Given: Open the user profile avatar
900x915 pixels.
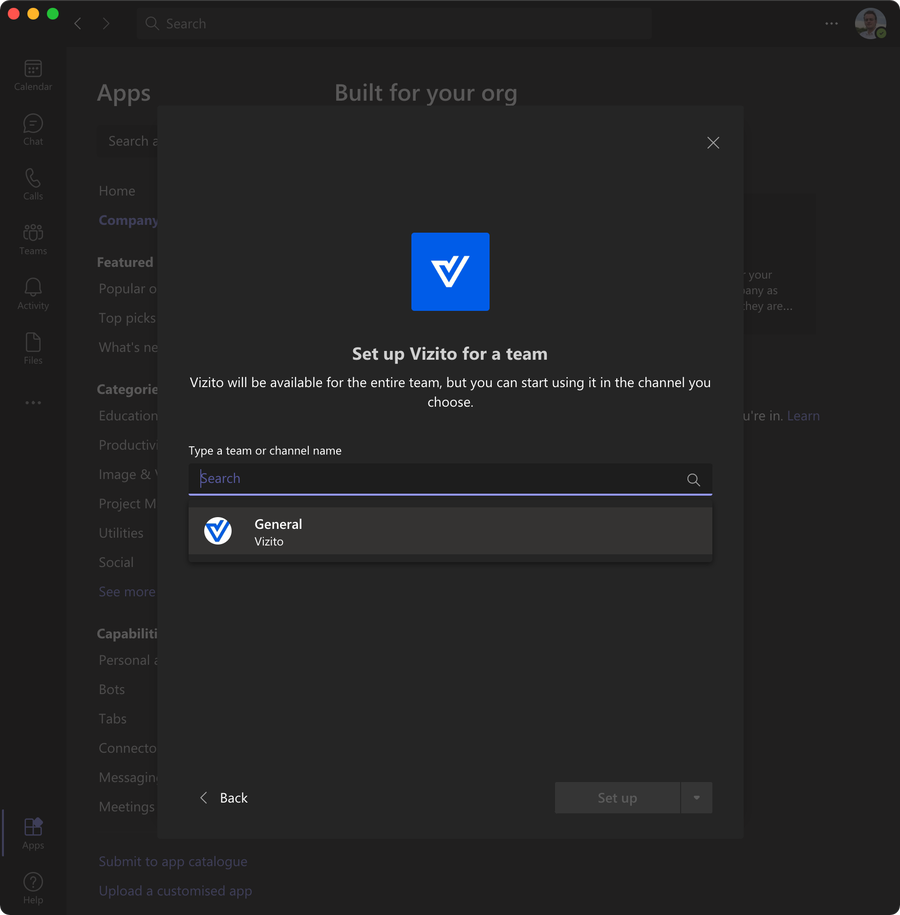Looking at the screenshot, I should point(870,23).
